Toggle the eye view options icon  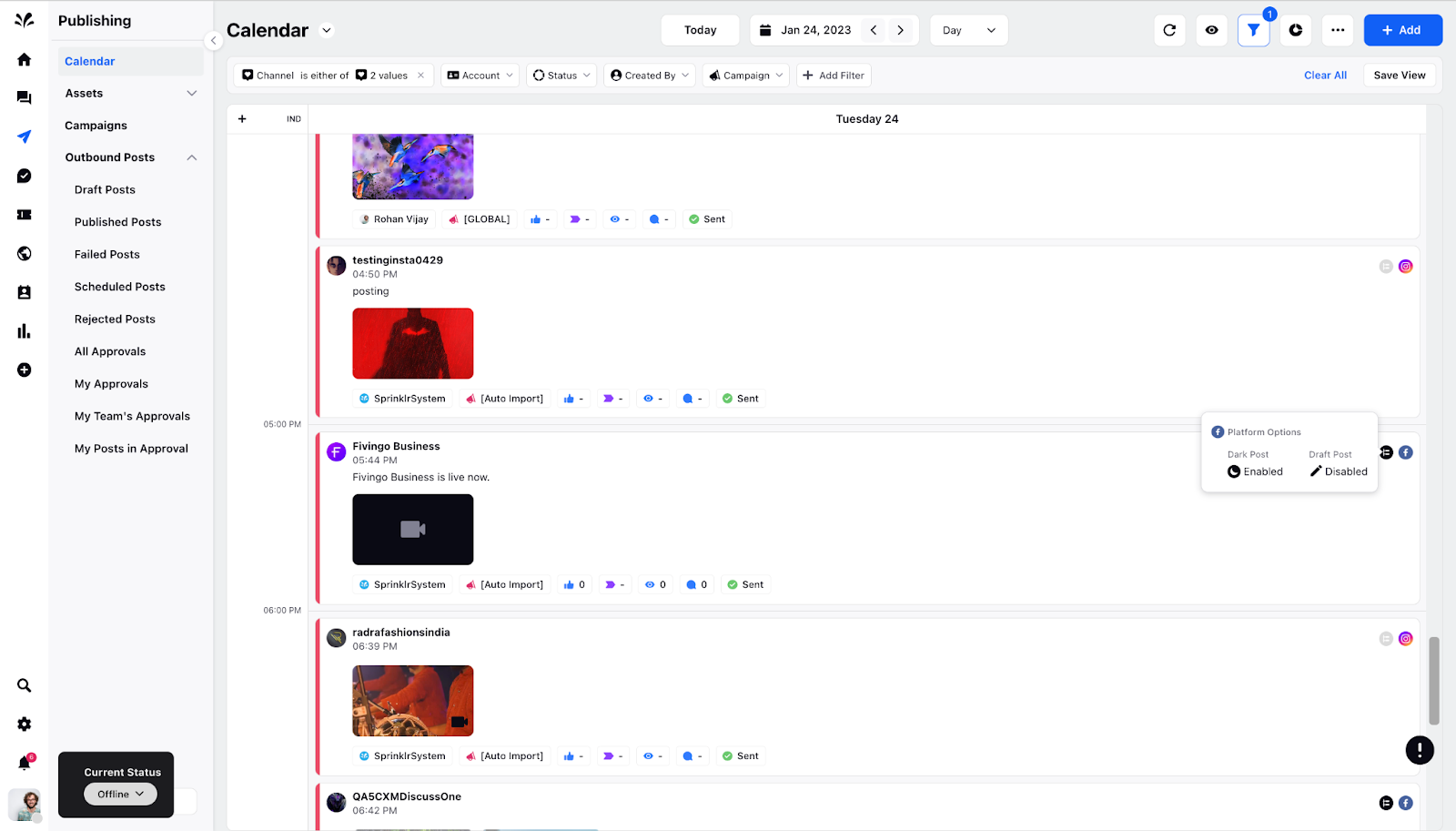tap(1211, 30)
